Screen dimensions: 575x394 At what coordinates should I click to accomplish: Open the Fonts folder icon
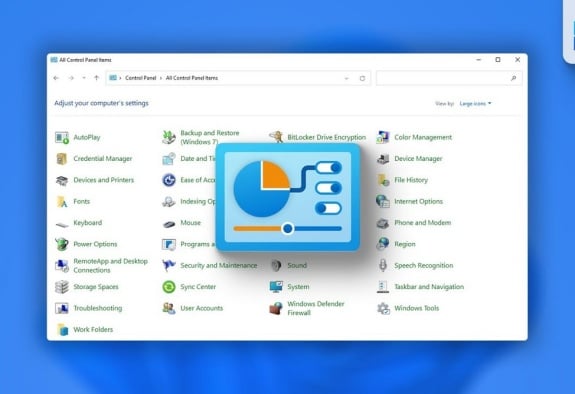tap(62, 201)
